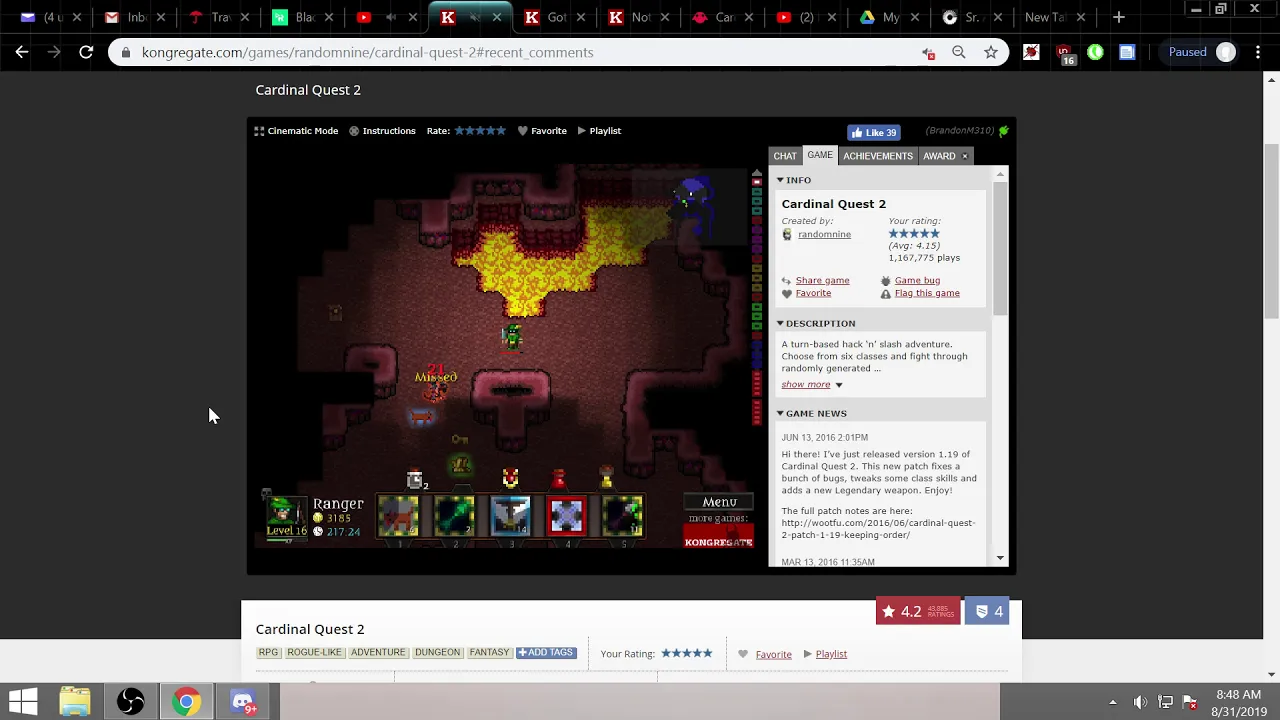The height and width of the screenshot is (720, 1280).
Task: Open the game Instructions
Action: point(382,131)
